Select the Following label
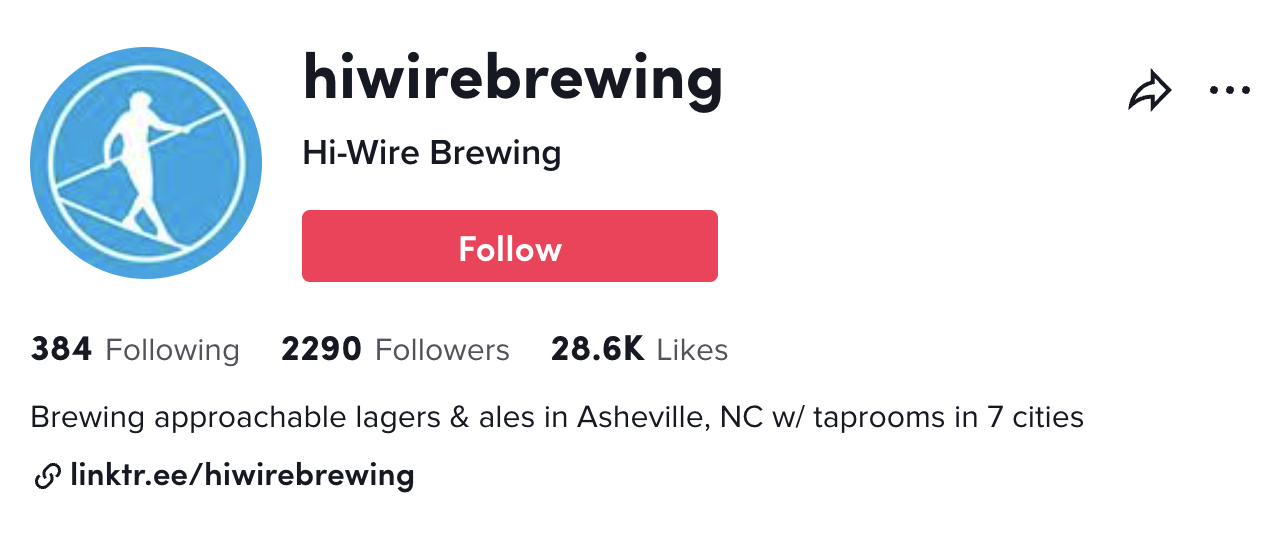Image resolution: width=1270 pixels, height=544 pixels. 172,351
